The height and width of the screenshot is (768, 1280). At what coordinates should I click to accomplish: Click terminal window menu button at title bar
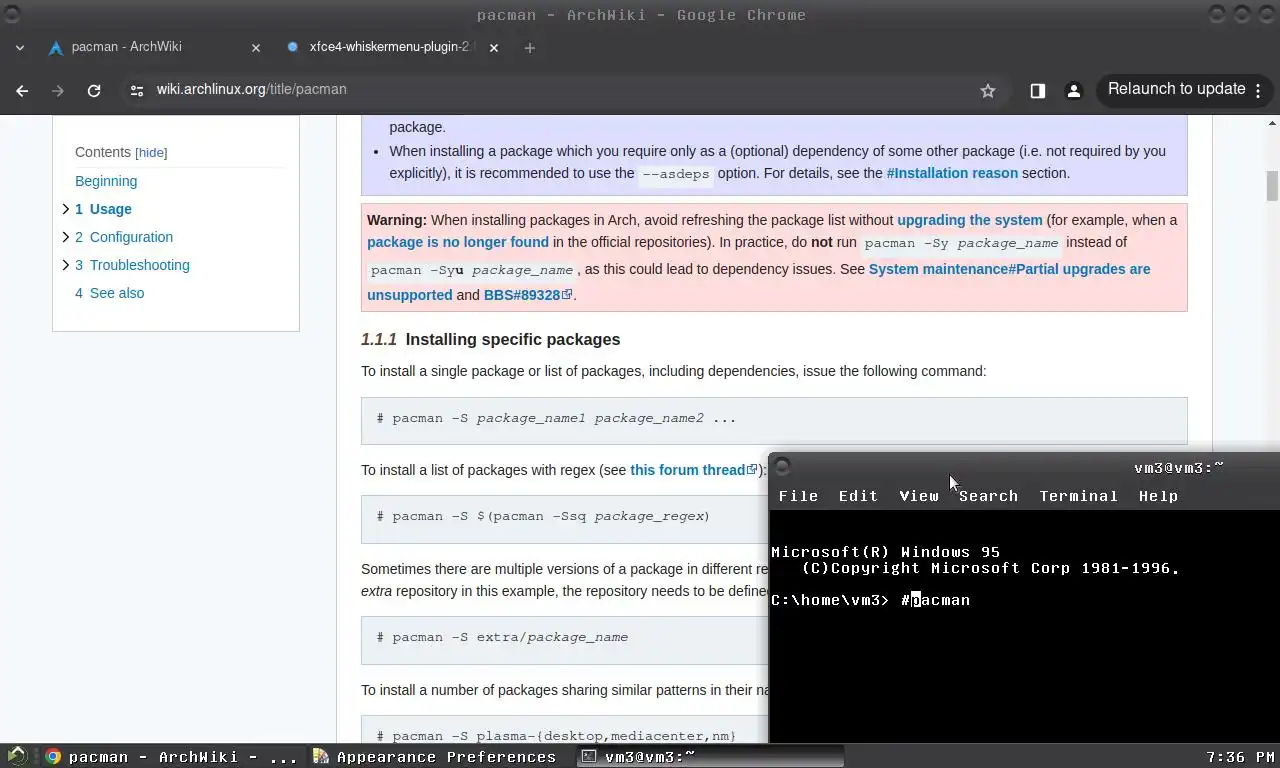782,467
